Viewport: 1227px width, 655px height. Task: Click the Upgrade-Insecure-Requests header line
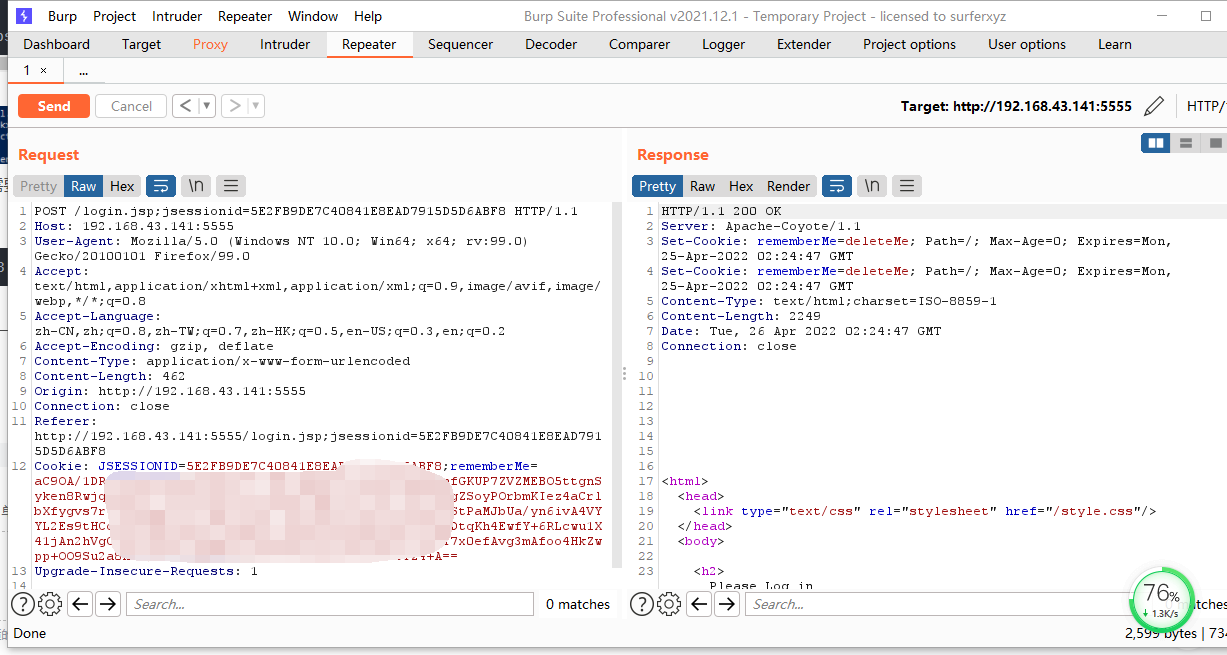click(x=146, y=571)
